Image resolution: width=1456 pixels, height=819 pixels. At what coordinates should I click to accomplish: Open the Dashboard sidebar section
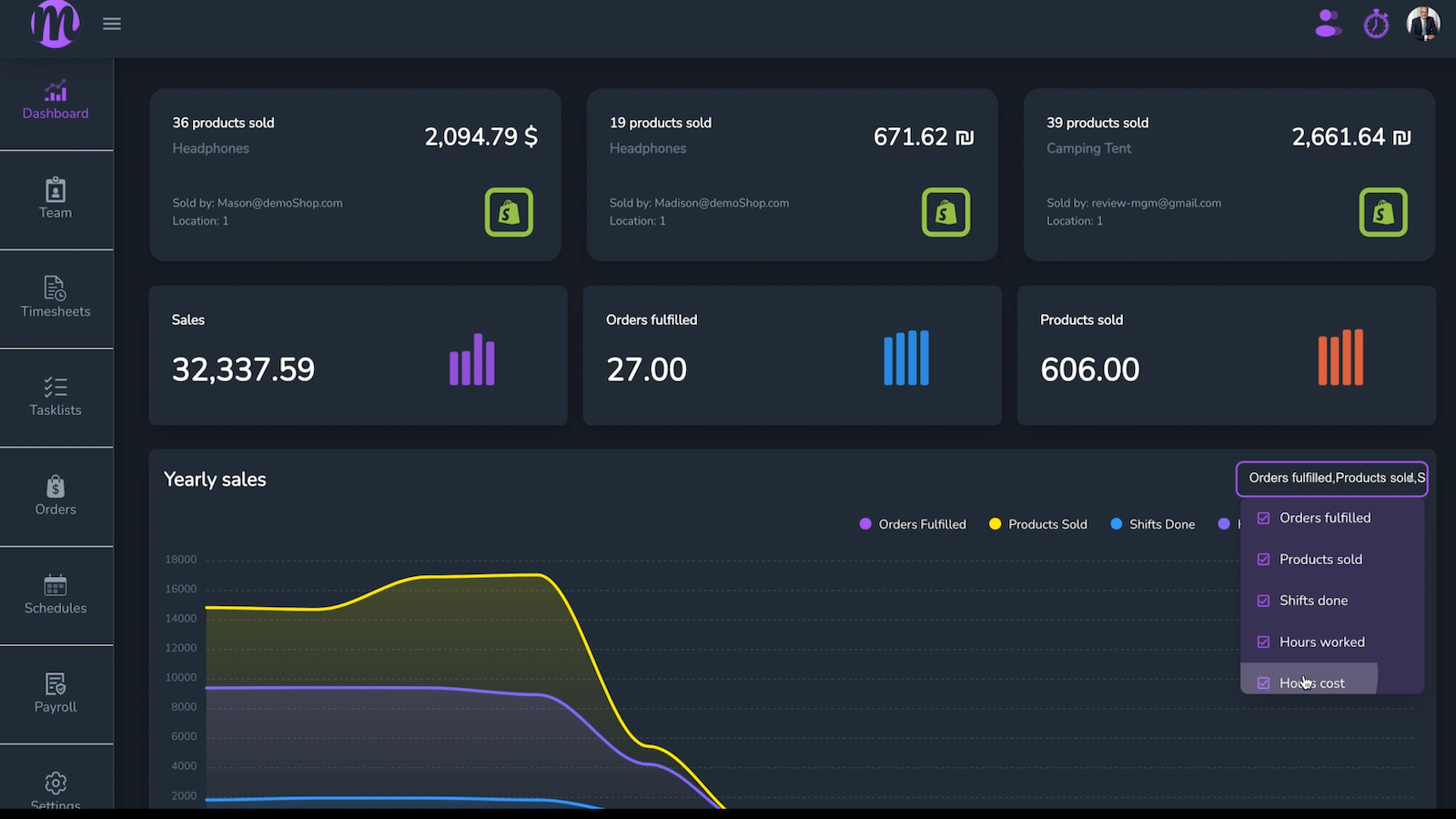(56, 101)
